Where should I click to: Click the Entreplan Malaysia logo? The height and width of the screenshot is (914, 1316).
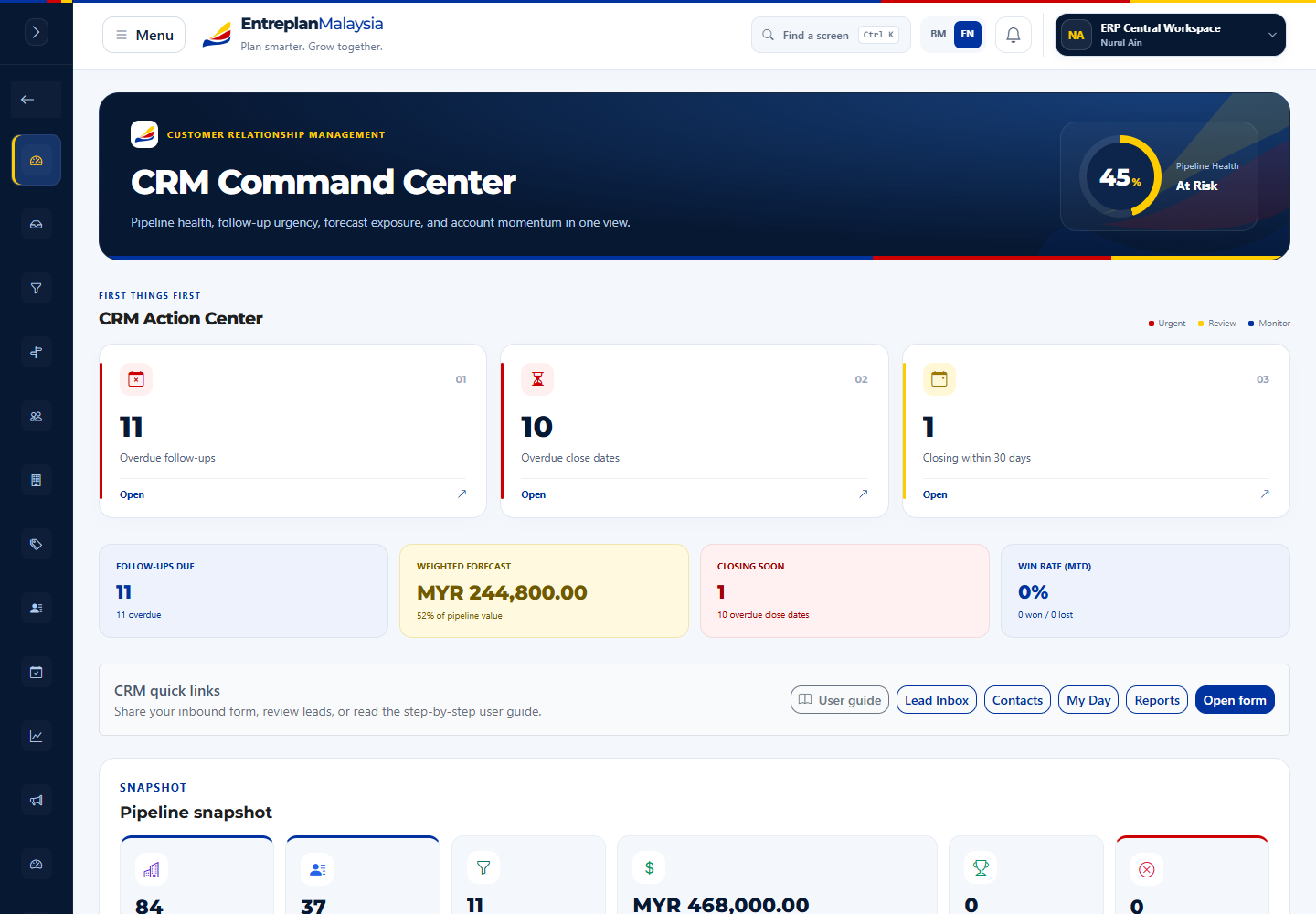tap(292, 35)
